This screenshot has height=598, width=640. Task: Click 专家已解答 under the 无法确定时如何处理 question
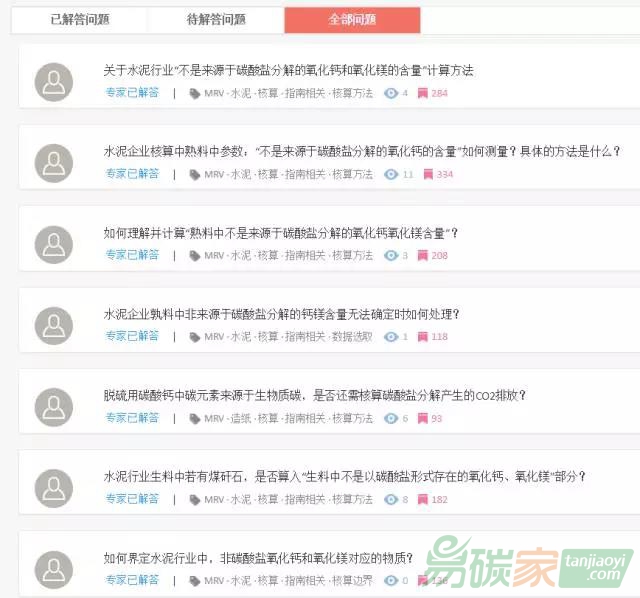(x=132, y=336)
